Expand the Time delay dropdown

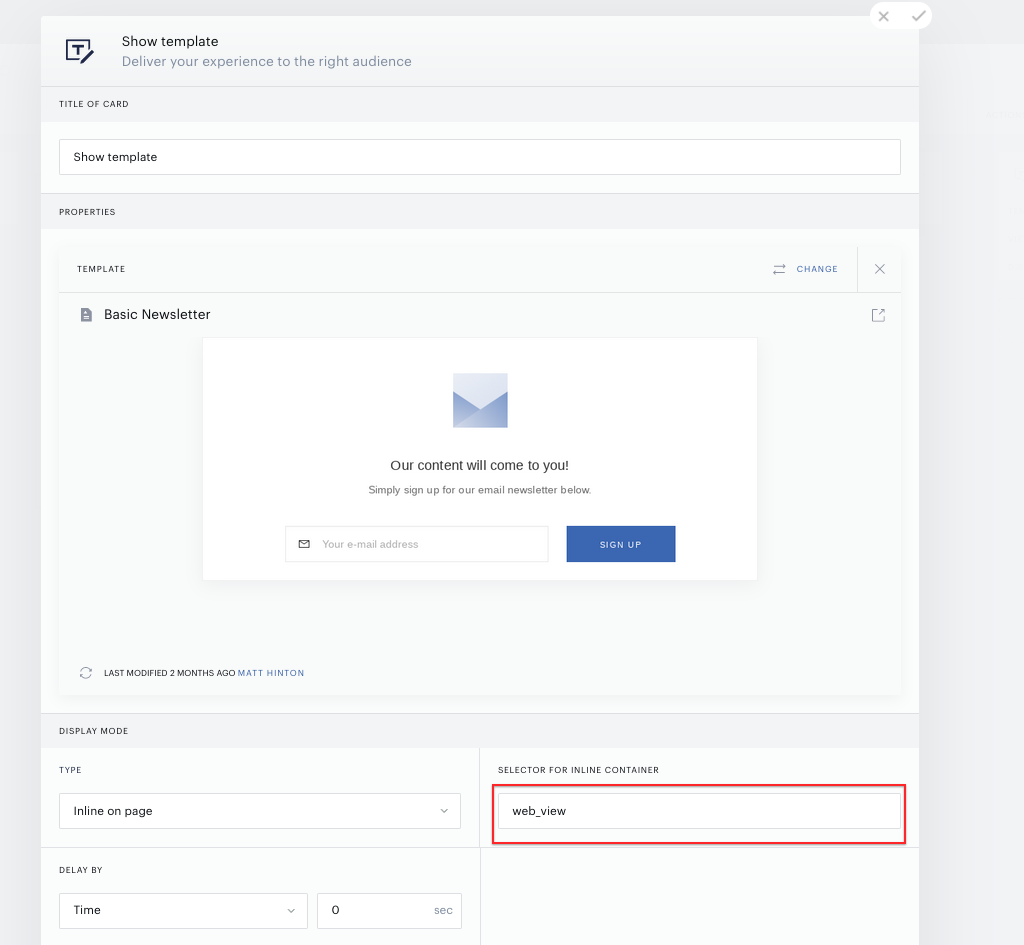tap(183, 910)
